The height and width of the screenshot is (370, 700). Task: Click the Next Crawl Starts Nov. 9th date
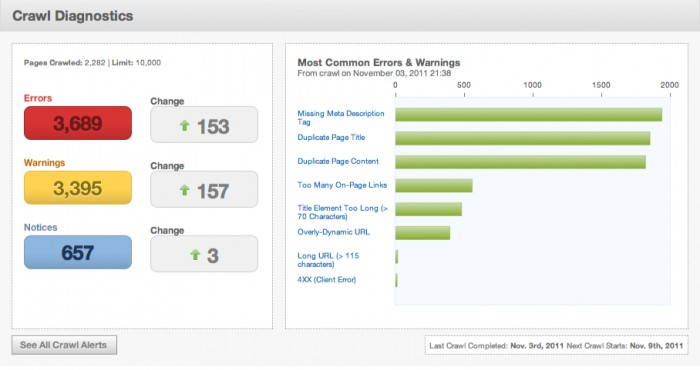[x=657, y=345]
